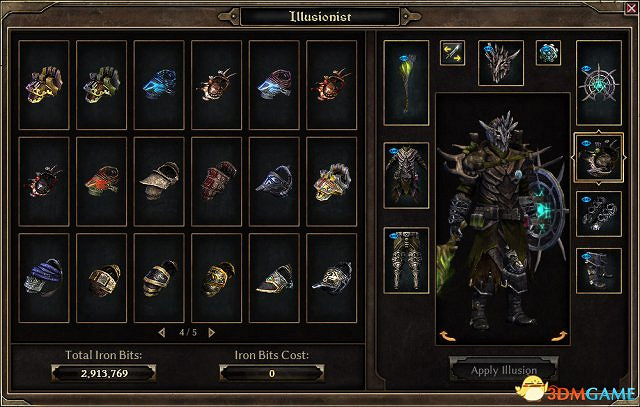
Task: Rotate character preview right arrow
Action: (559, 336)
